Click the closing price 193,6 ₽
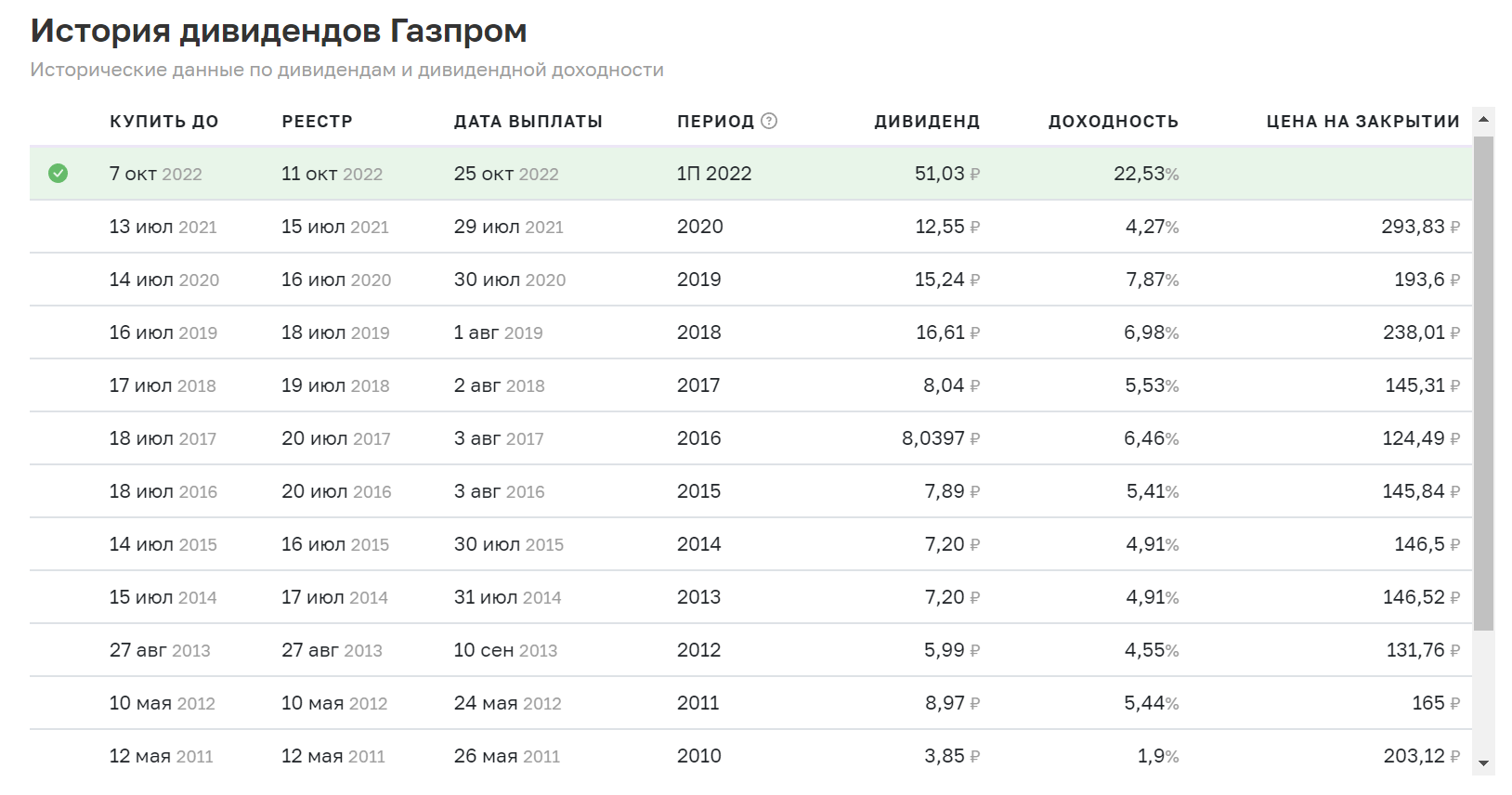Viewport: 1512px width, 795px height. click(1427, 280)
